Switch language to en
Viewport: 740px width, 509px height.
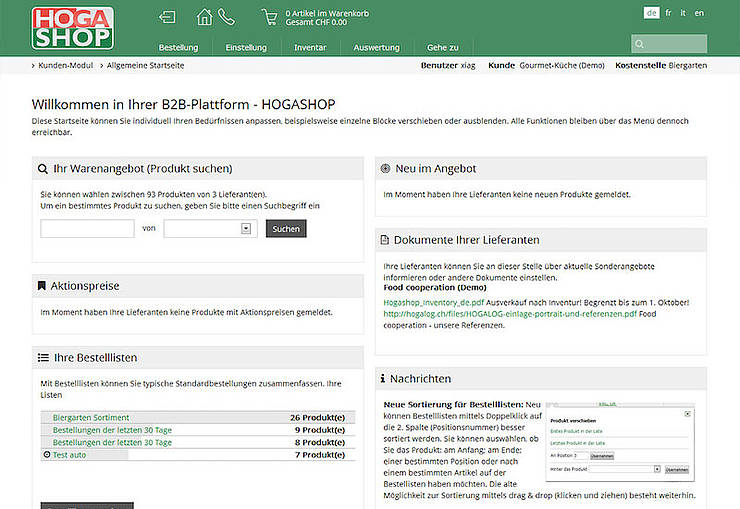[699, 13]
